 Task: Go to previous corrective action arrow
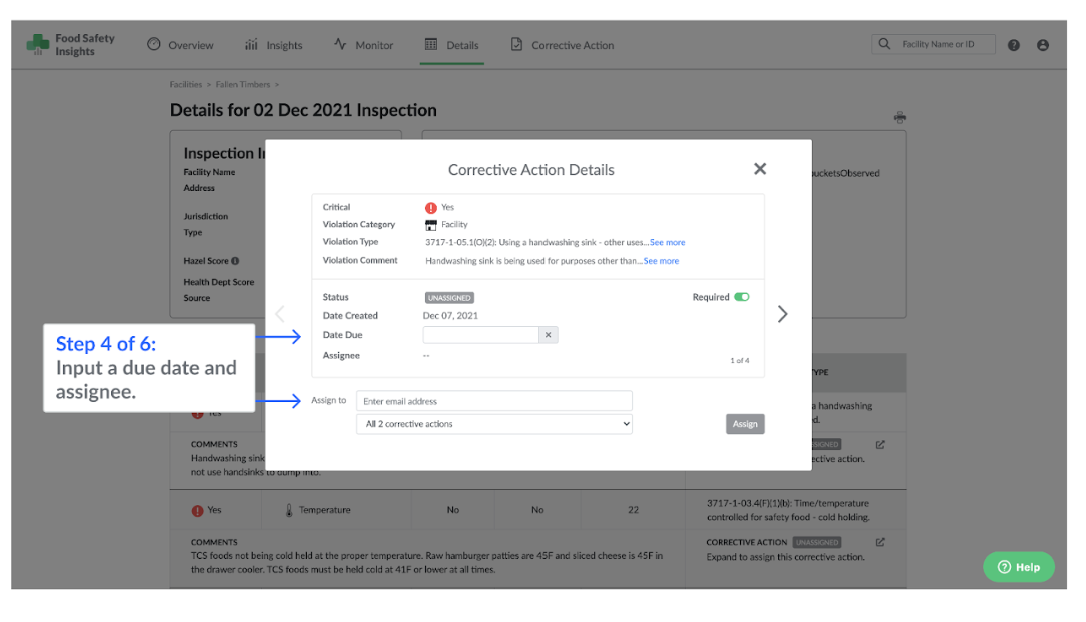click(x=279, y=314)
